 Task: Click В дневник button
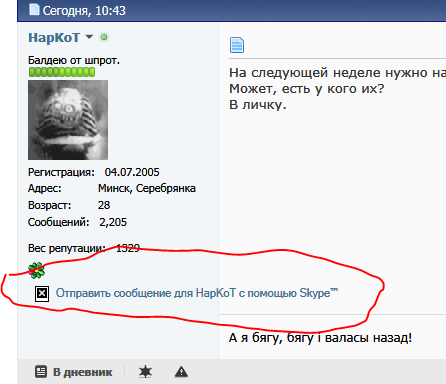pyautogui.click(x=74, y=372)
